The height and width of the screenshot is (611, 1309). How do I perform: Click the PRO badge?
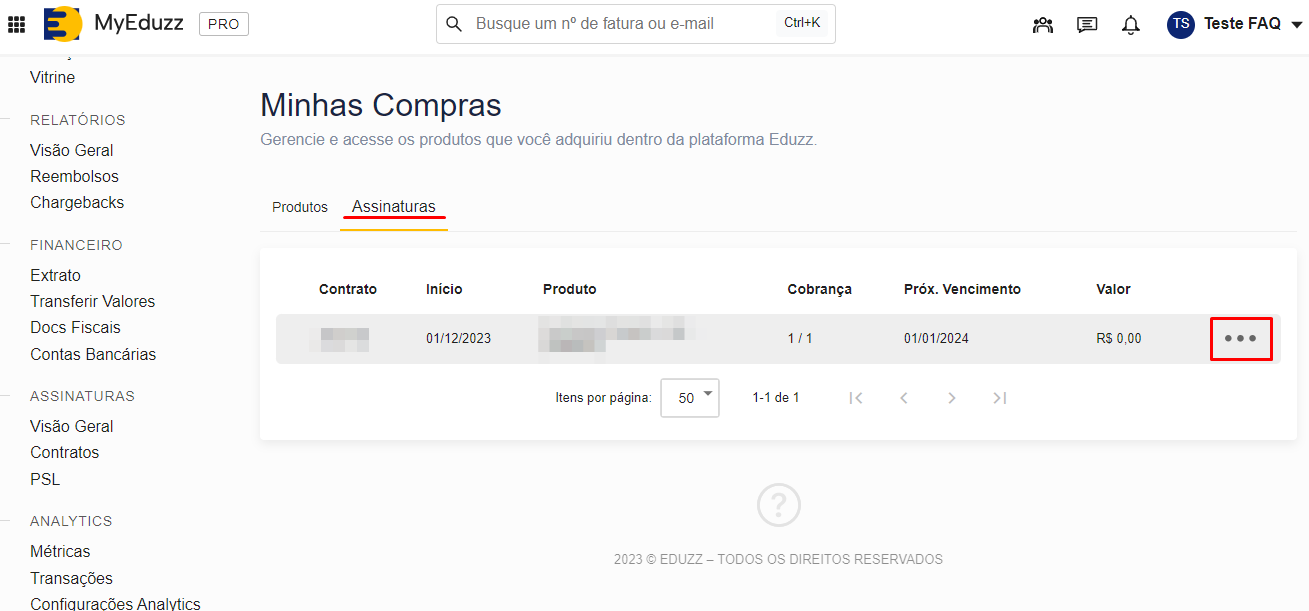(223, 24)
